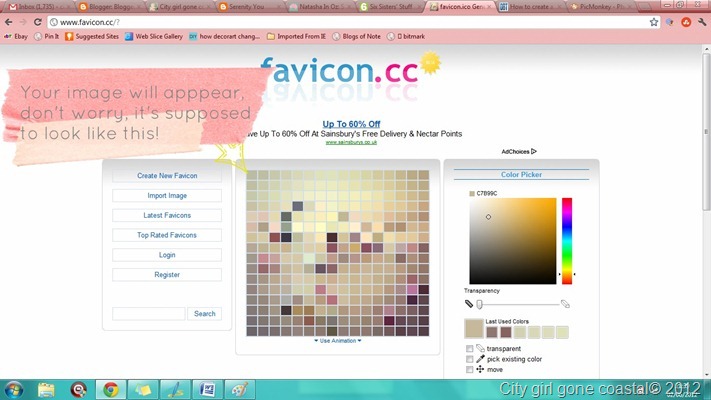The width and height of the screenshot is (711, 400).
Task: Open the Up To 60% Off ad link
Action: pos(351,124)
